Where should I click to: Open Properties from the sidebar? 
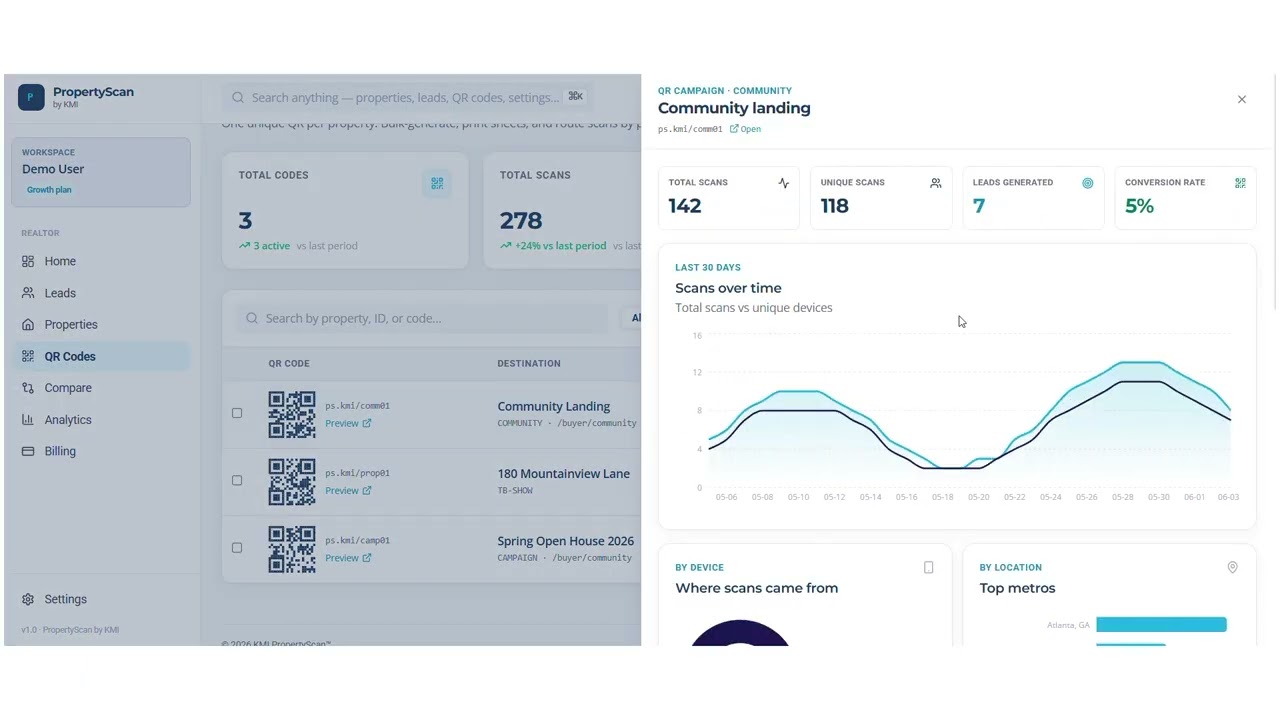(x=101, y=324)
